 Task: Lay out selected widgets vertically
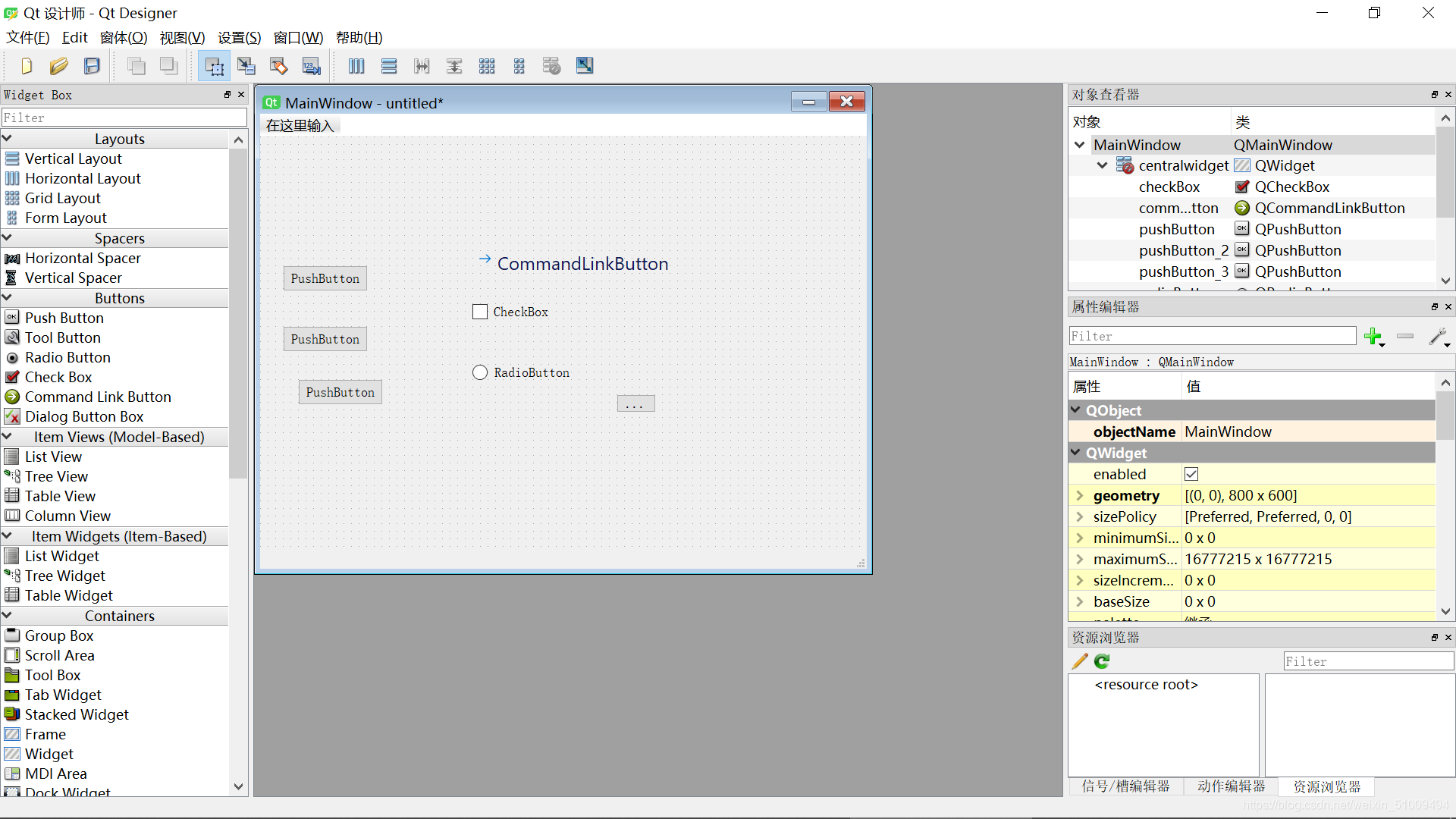coord(388,66)
